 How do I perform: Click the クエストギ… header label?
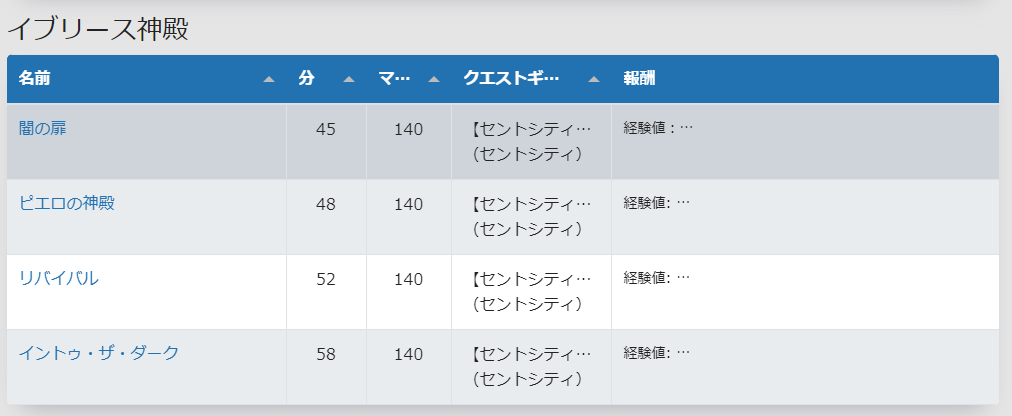coord(511,79)
